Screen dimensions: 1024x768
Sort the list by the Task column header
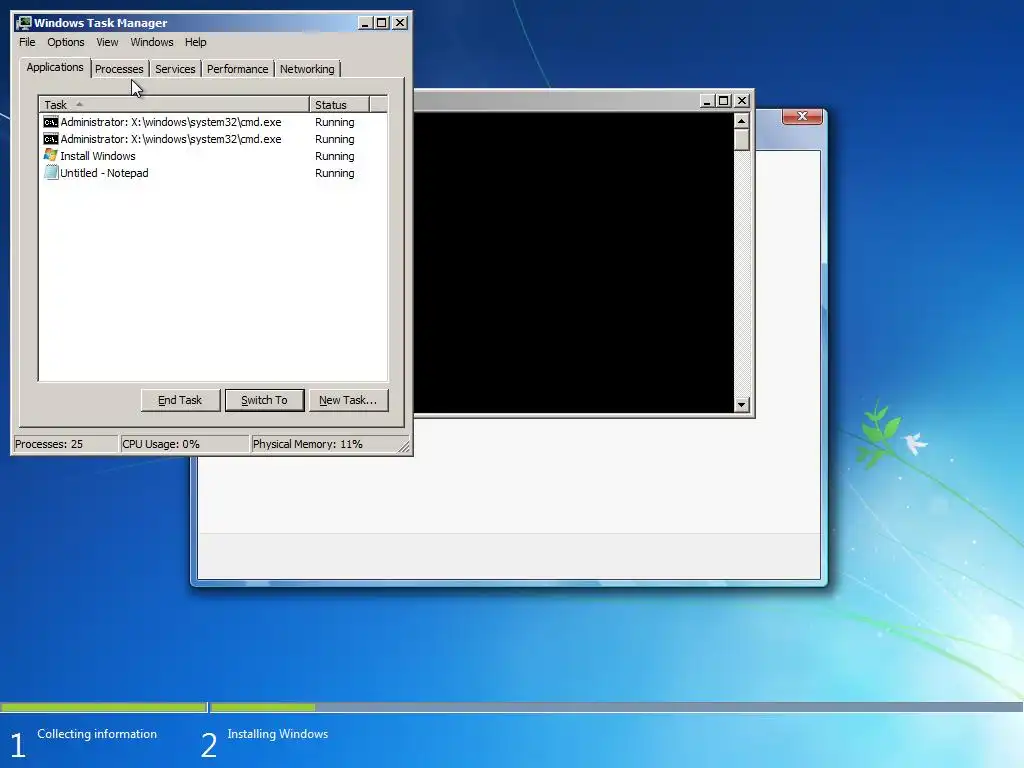[174, 104]
